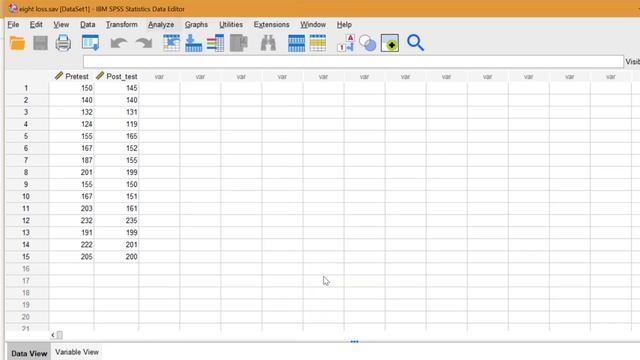Click Pretest cell with value 150
Screen dimensions: 640x360
click(x=71, y=88)
